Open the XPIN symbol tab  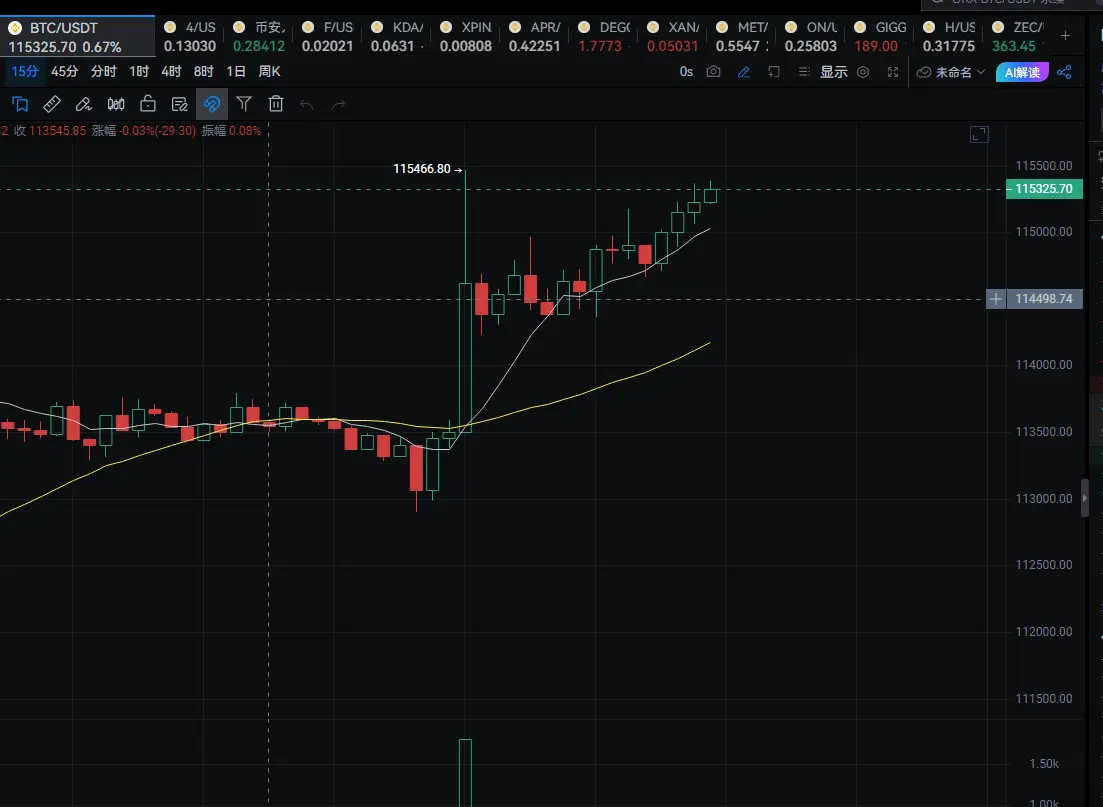(466, 37)
